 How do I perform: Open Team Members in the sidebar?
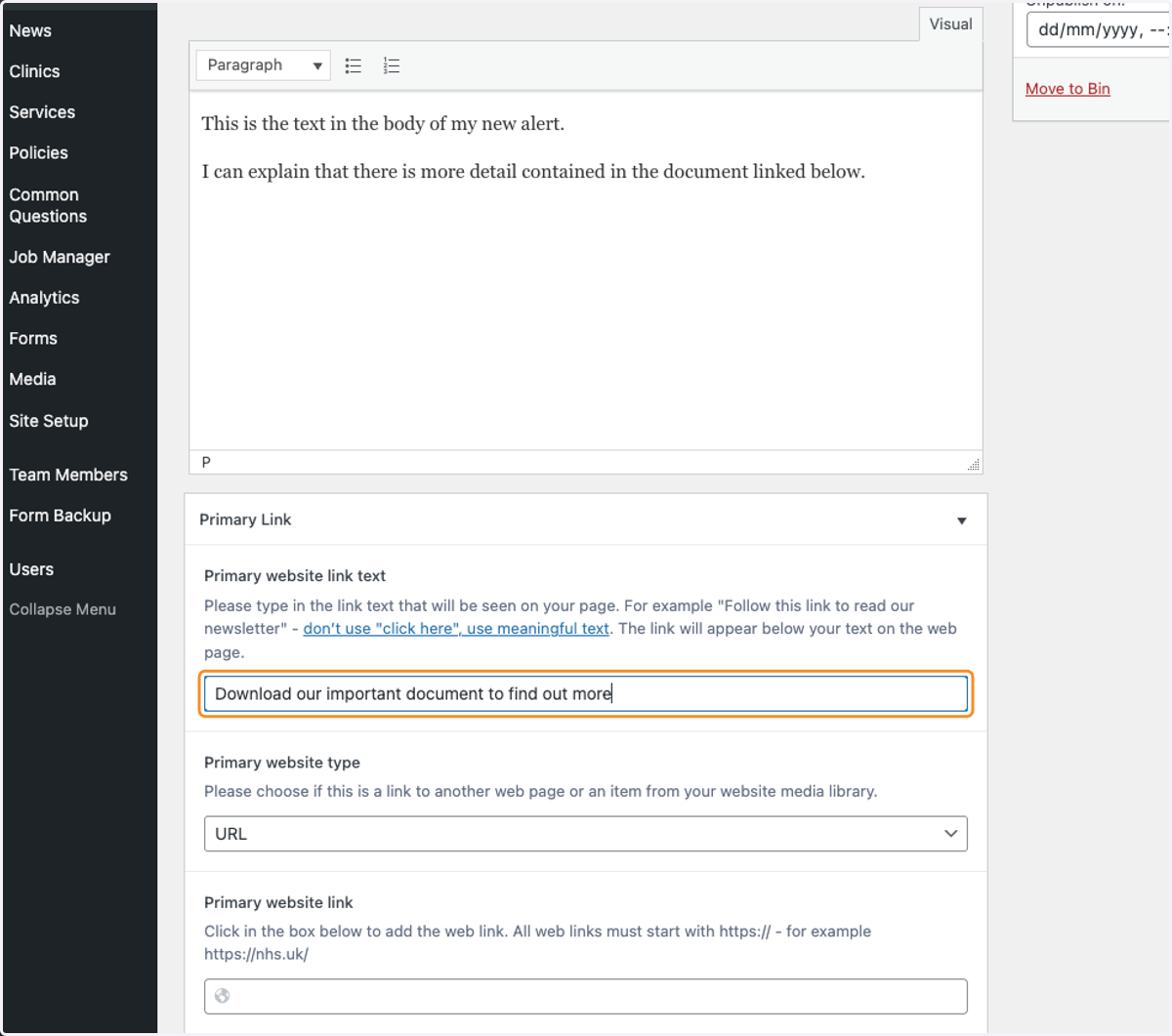point(68,476)
